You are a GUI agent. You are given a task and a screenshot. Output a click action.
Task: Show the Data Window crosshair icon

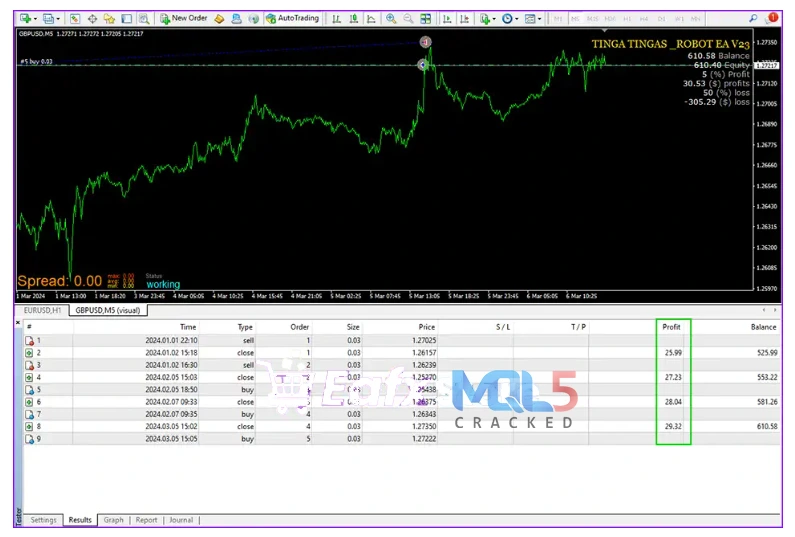pos(93,18)
